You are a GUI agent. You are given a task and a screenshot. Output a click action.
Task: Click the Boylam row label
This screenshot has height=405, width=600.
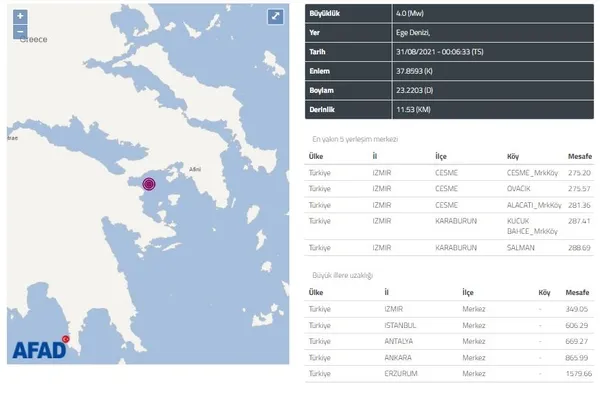click(321, 90)
